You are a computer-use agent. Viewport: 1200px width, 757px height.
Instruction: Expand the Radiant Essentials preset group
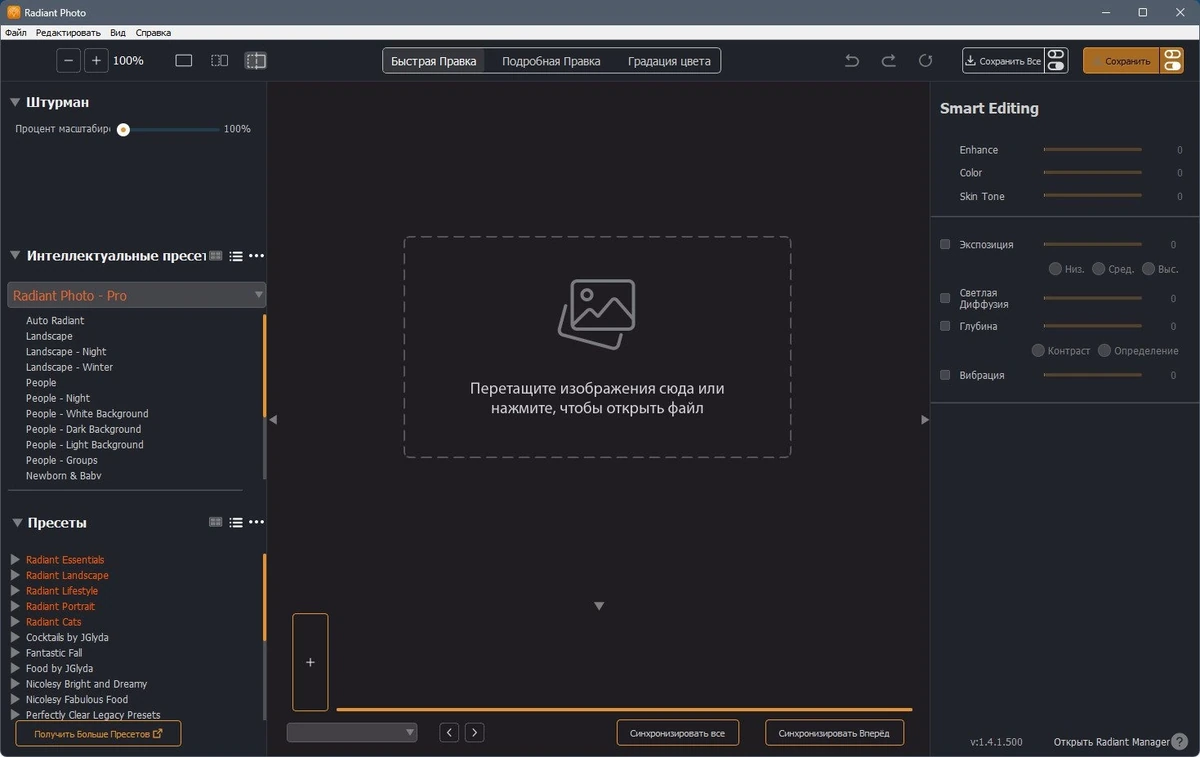tap(15, 560)
